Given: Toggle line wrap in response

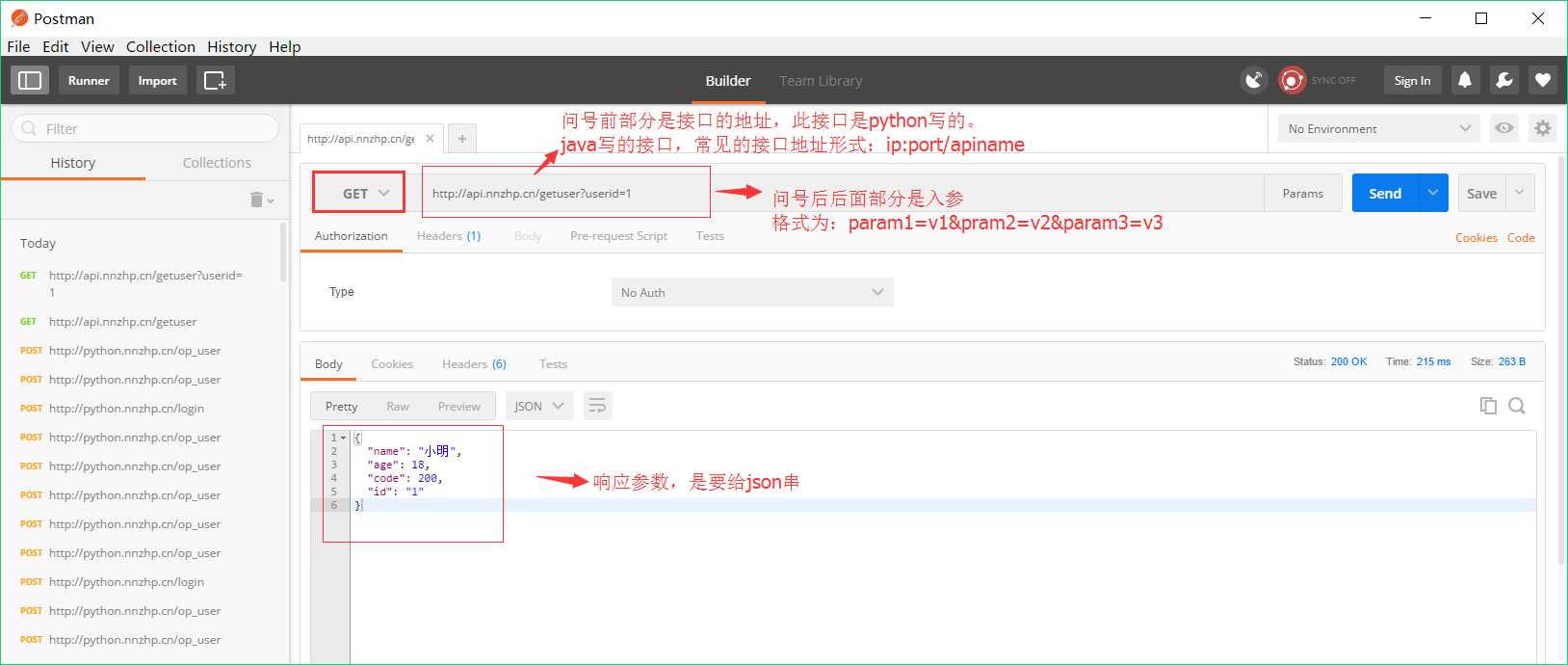Looking at the screenshot, I should (x=597, y=406).
